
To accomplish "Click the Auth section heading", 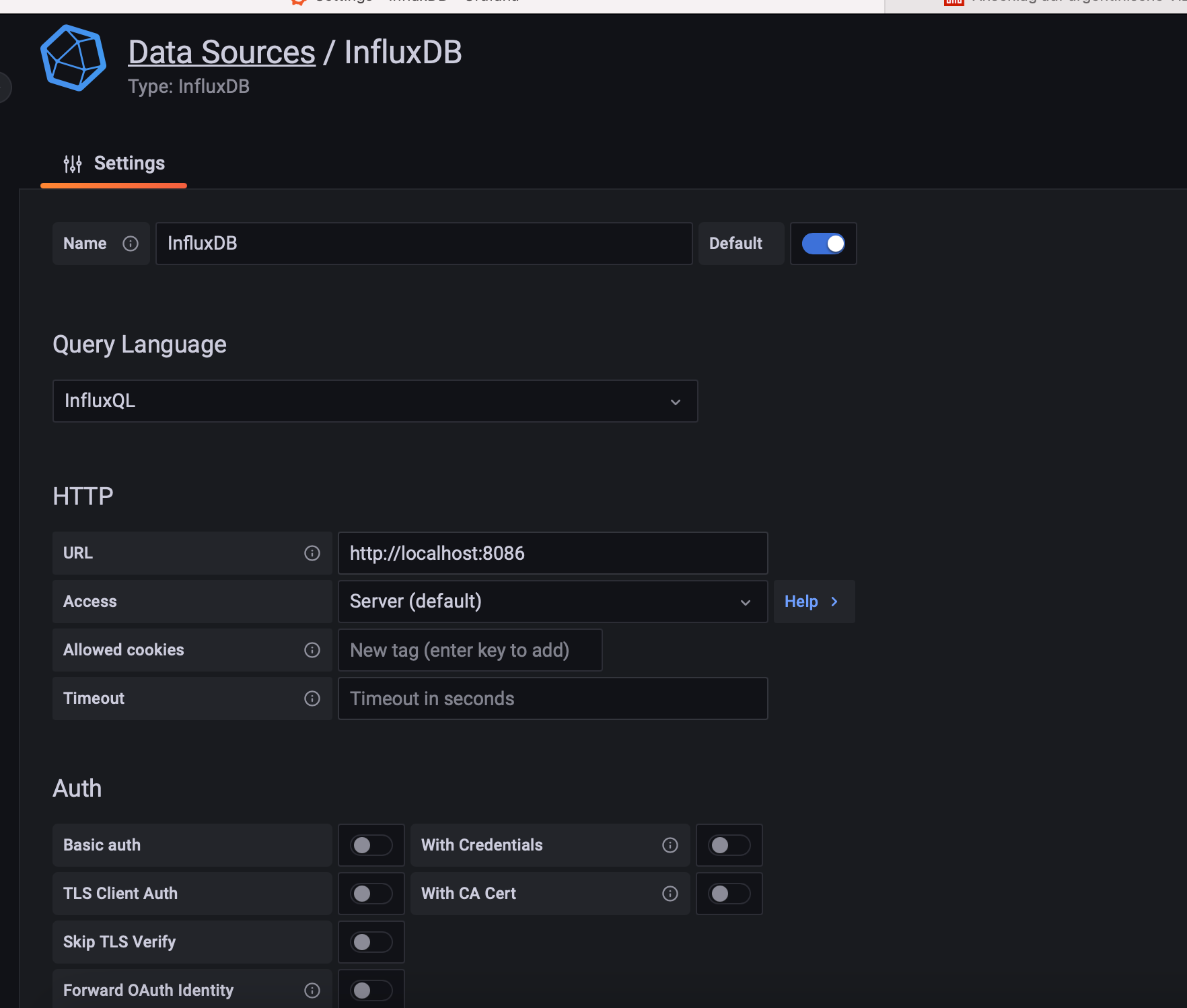I will click(77, 788).
